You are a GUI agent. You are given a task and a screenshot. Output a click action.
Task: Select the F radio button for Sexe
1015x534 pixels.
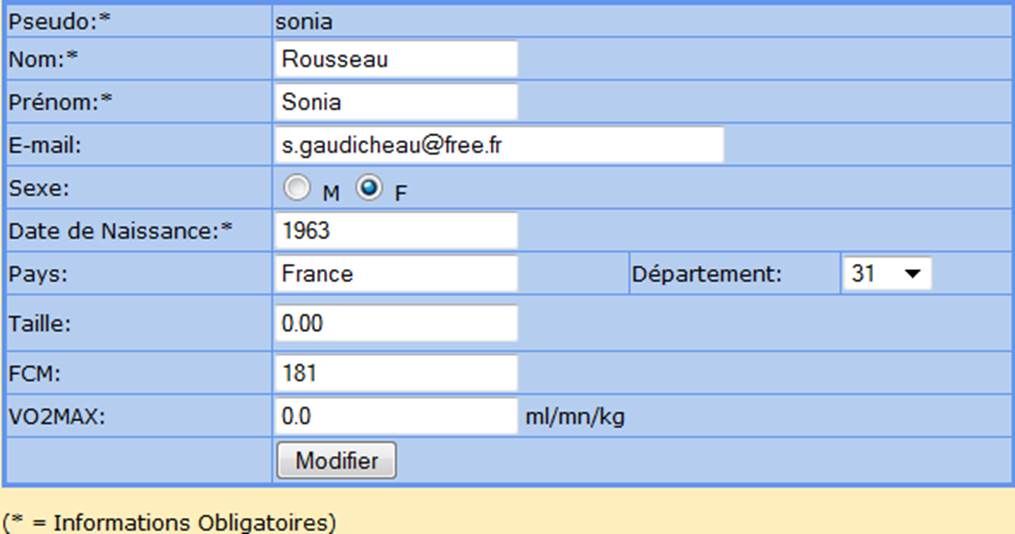[x=369, y=188]
